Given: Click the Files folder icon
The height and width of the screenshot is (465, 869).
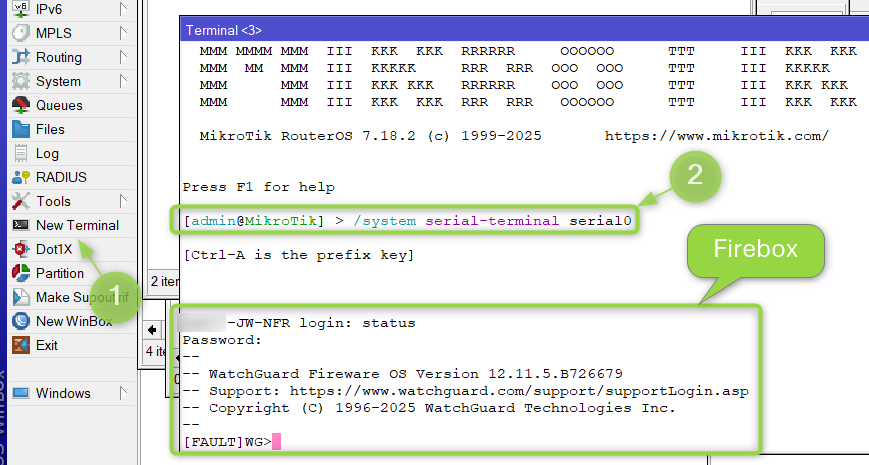Looking at the screenshot, I should point(21,129).
